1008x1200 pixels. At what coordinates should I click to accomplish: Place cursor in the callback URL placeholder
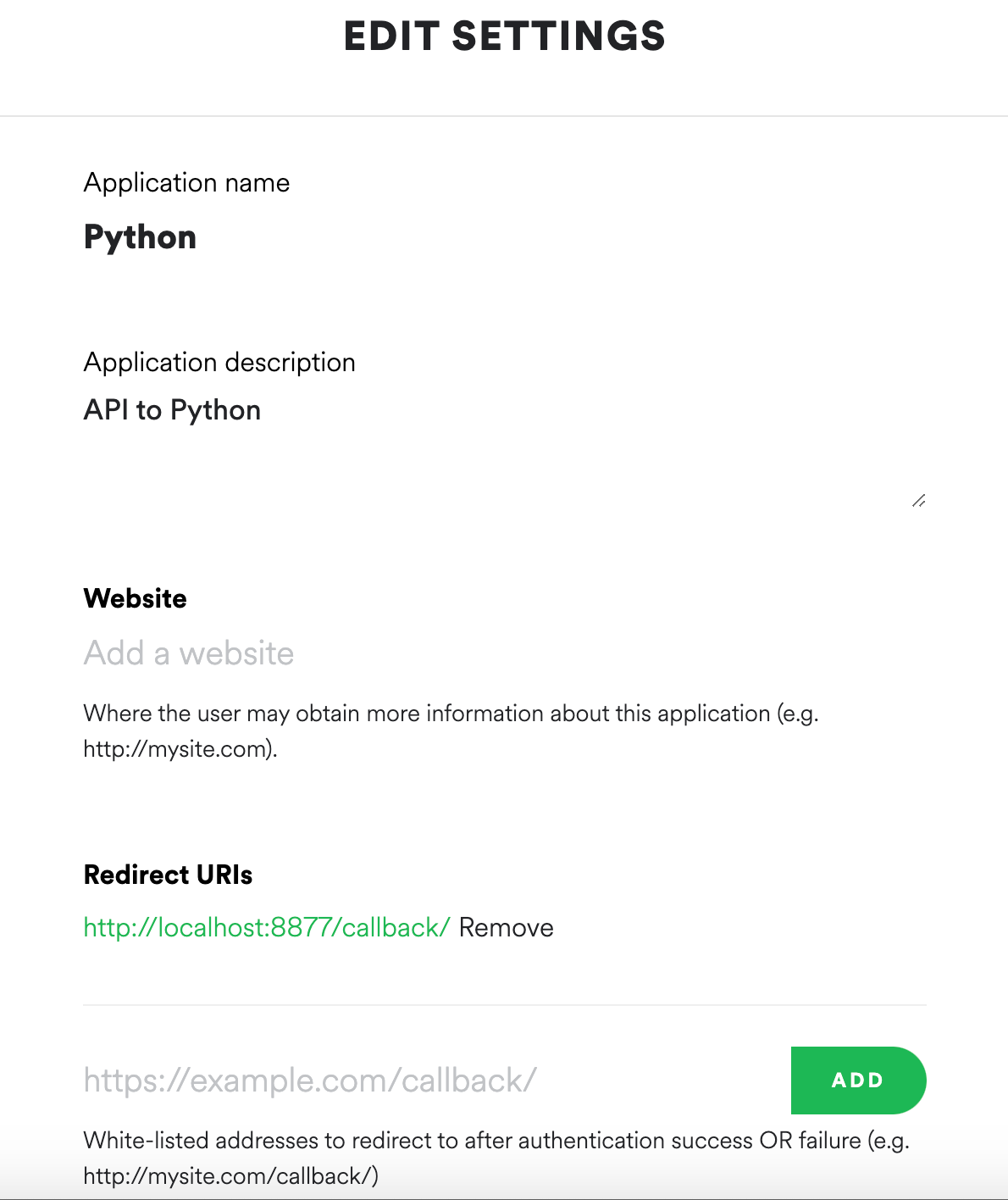click(x=309, y=1080)
